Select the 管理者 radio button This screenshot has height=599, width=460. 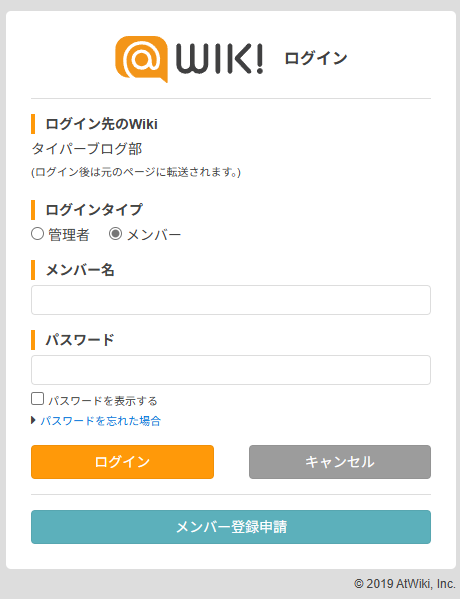[37, 234]
